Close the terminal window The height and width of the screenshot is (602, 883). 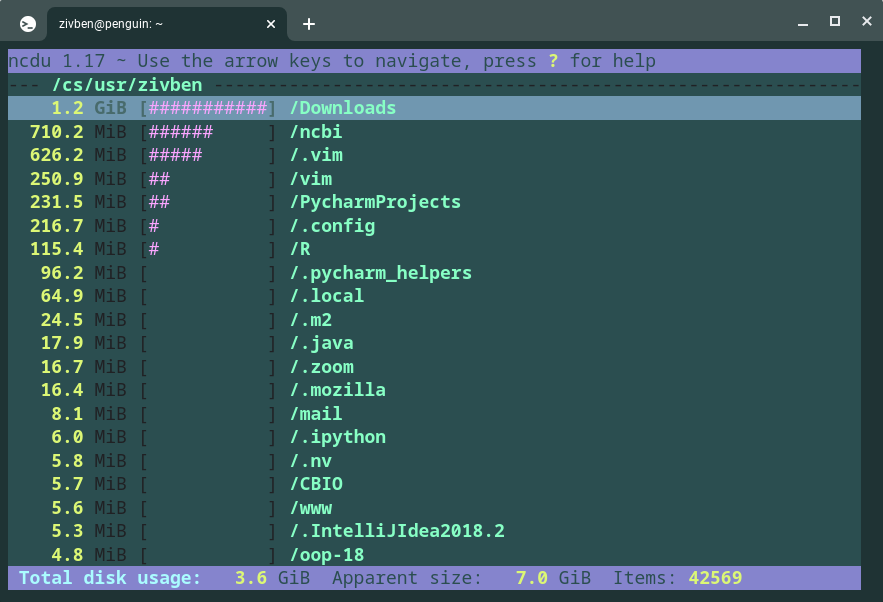click(864, 22)
